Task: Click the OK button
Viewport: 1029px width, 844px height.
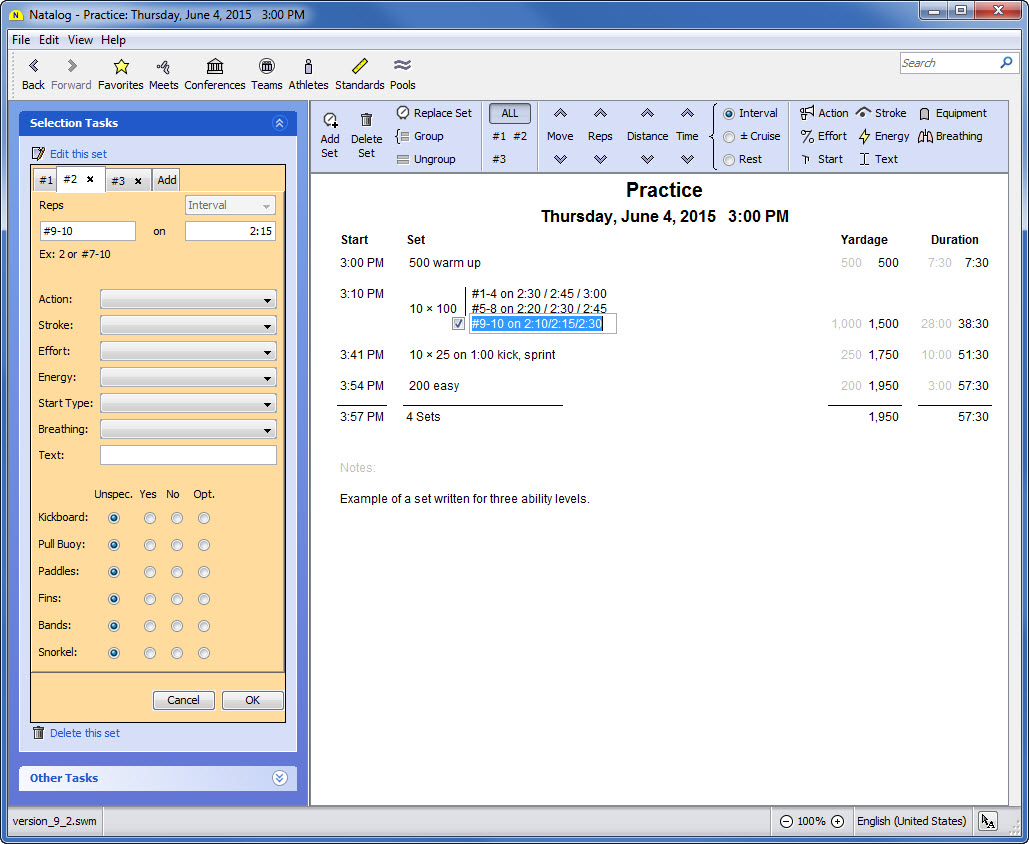Action: [x=252, y=700]
